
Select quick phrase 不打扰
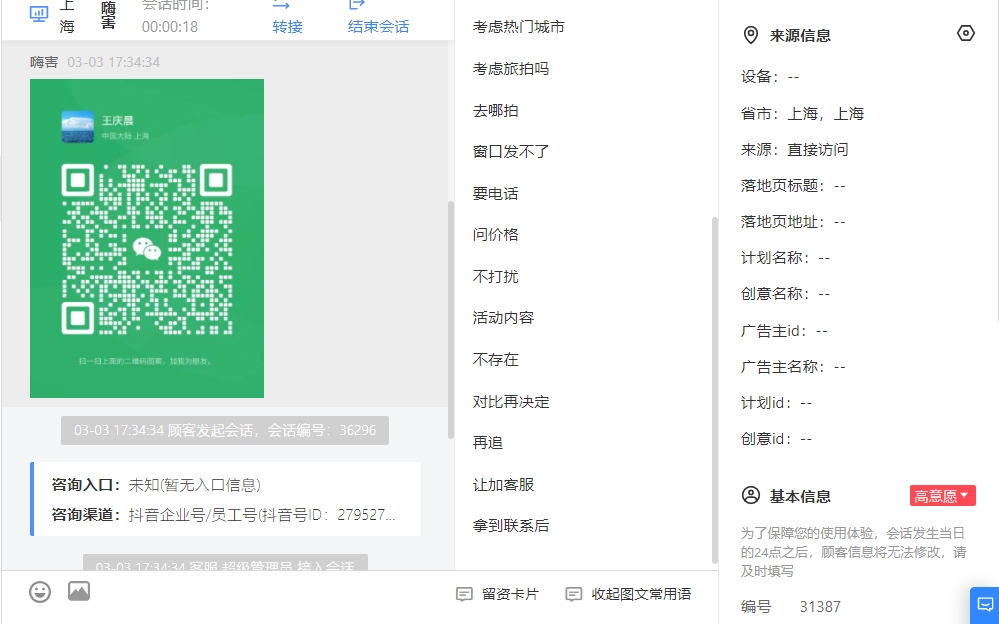coord(496,277)
